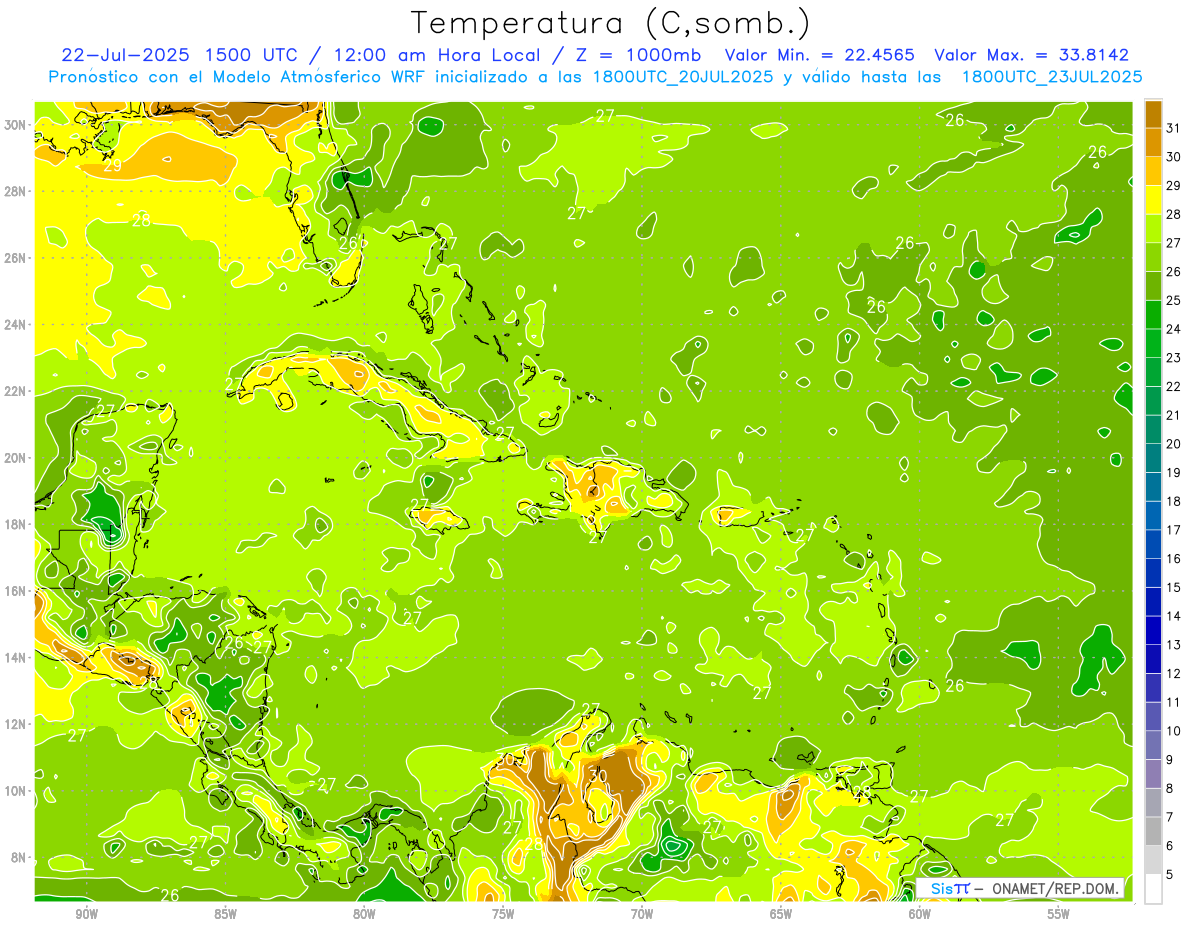
Task: Click the 14N latitude axis label
Action: pos(15,657)
